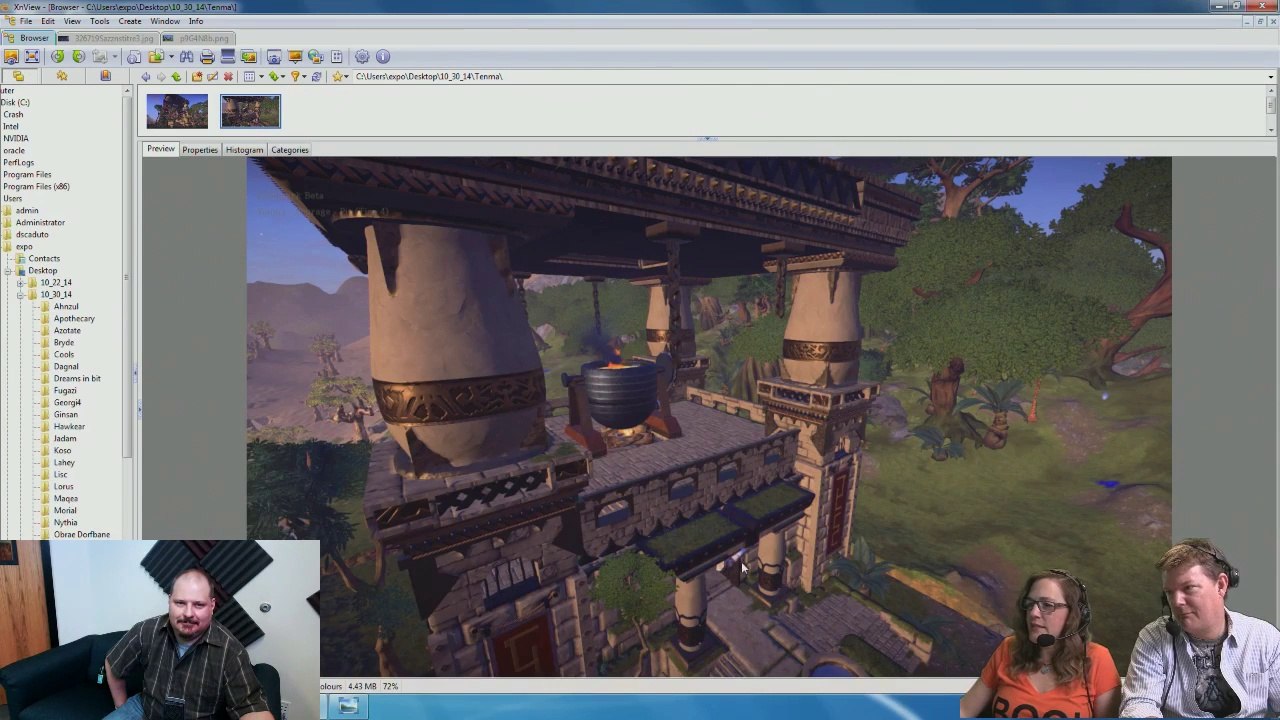Open the Ahnzul folder

(x=66, y=307)
